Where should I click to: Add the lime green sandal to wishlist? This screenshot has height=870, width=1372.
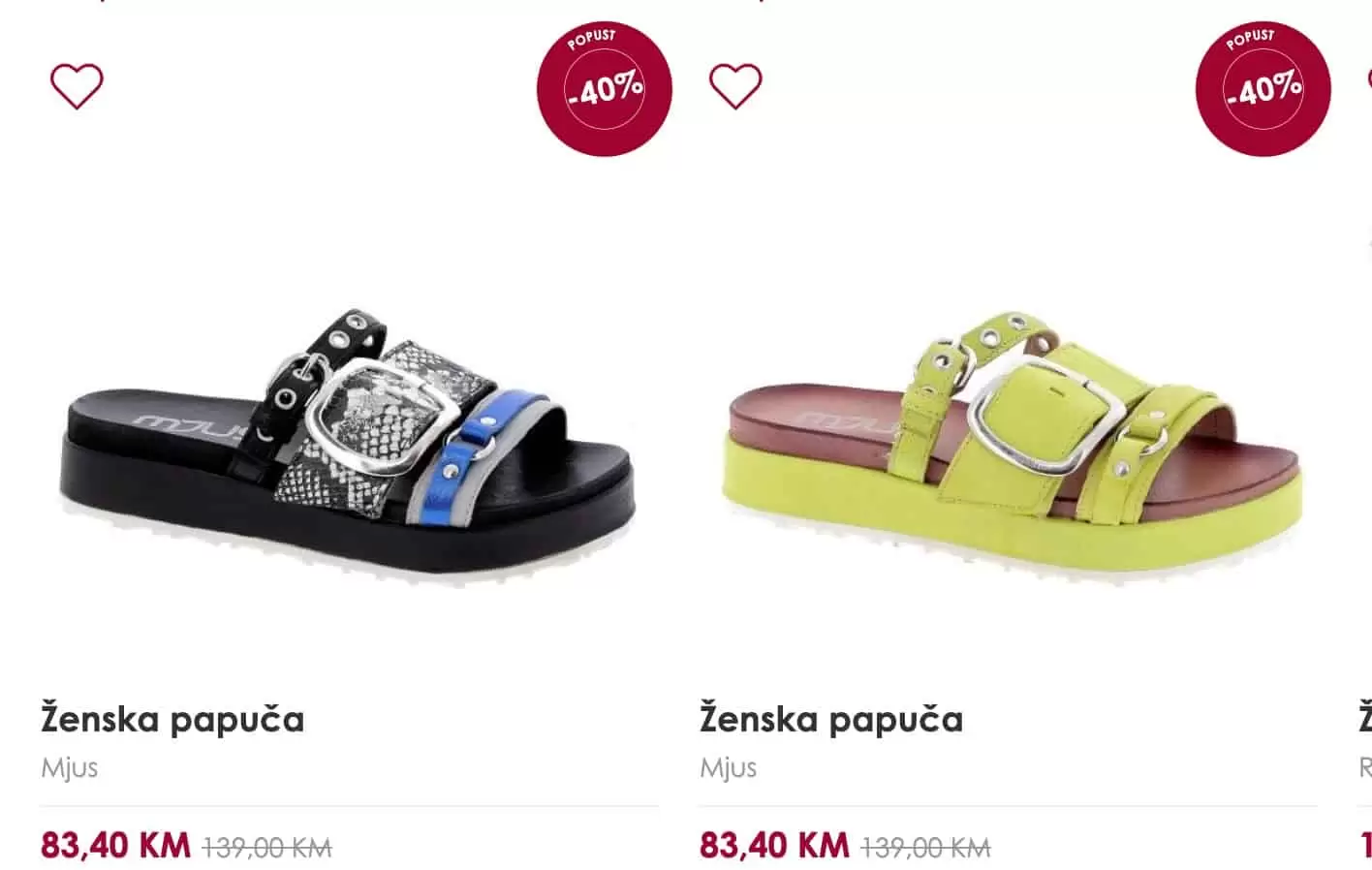point(735,85)
